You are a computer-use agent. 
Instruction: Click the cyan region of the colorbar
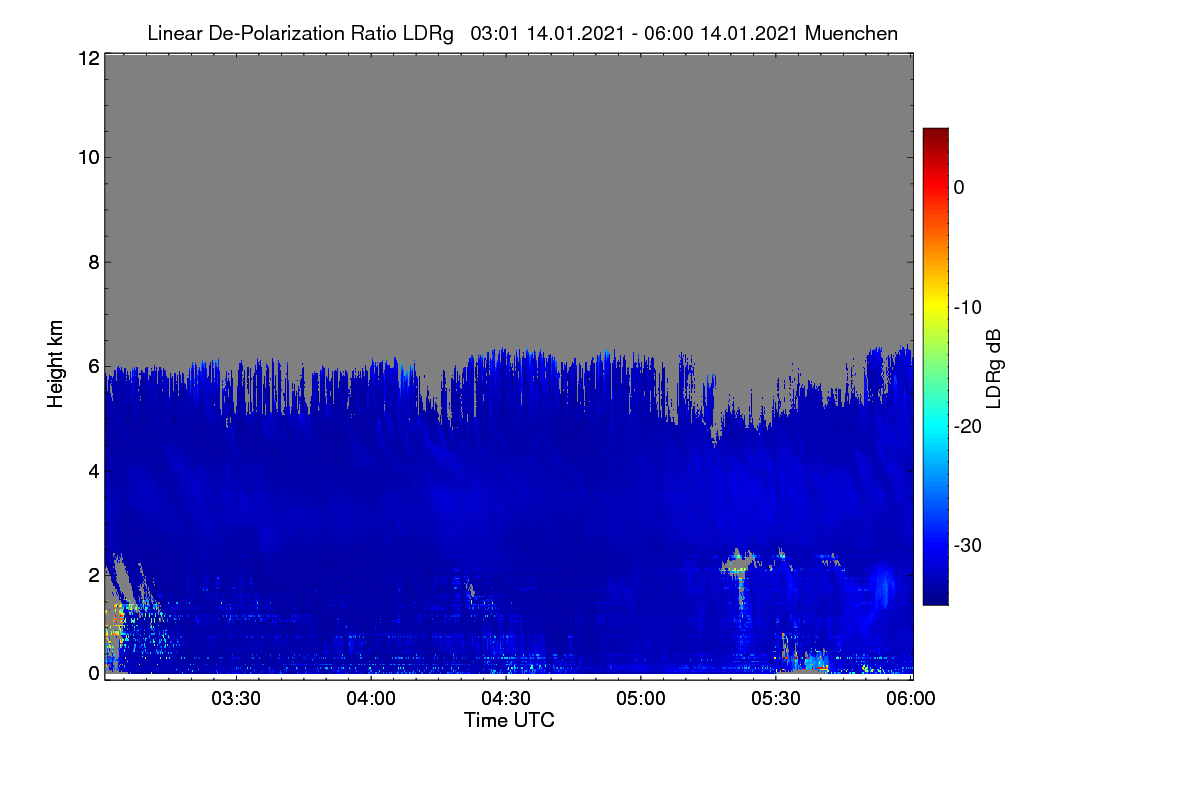[935, 425]
